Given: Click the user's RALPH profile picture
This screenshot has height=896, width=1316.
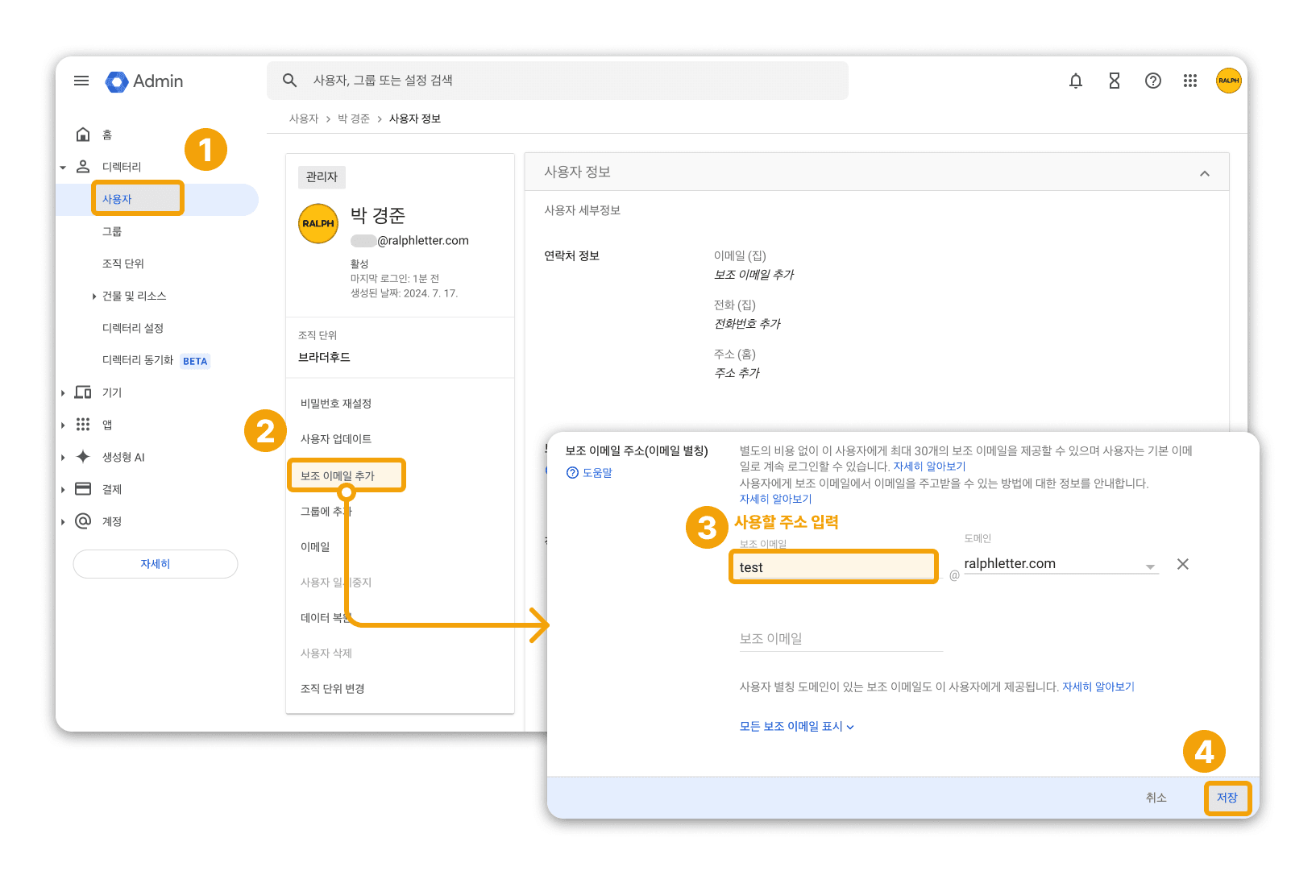Looking at the screenshot, I should [x=318, y=223].
